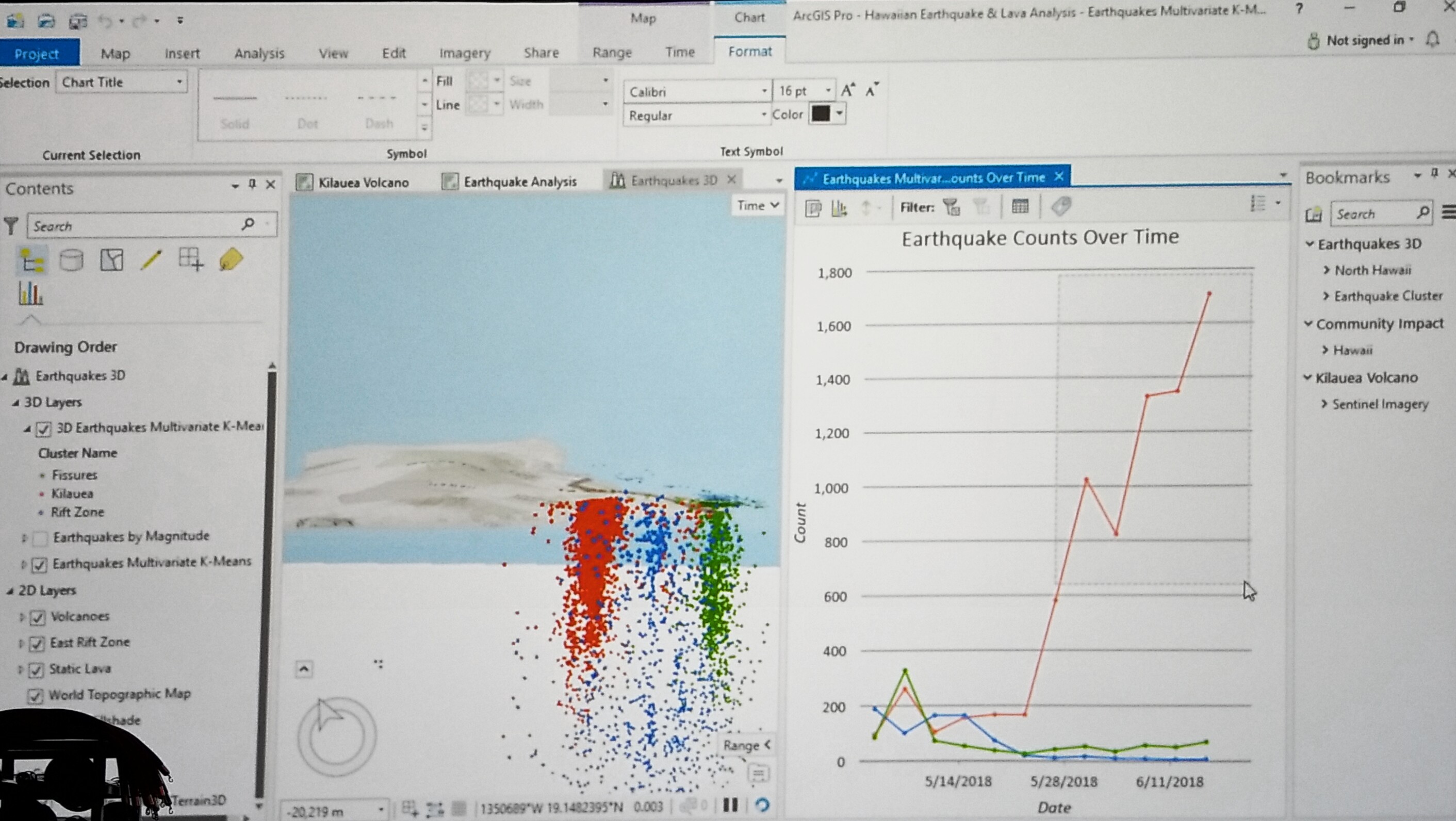1456x821 pixels.
Task: Click the refresh icon in map status bar
Action: click(x=762, y=804)
